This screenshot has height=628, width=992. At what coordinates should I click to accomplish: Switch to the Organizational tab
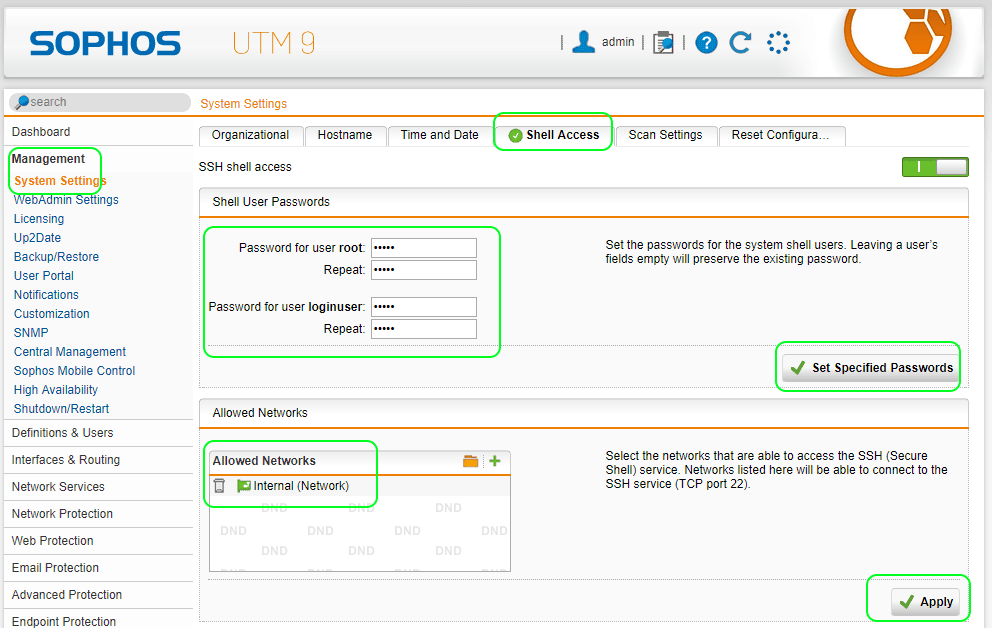tap(251, 135)
